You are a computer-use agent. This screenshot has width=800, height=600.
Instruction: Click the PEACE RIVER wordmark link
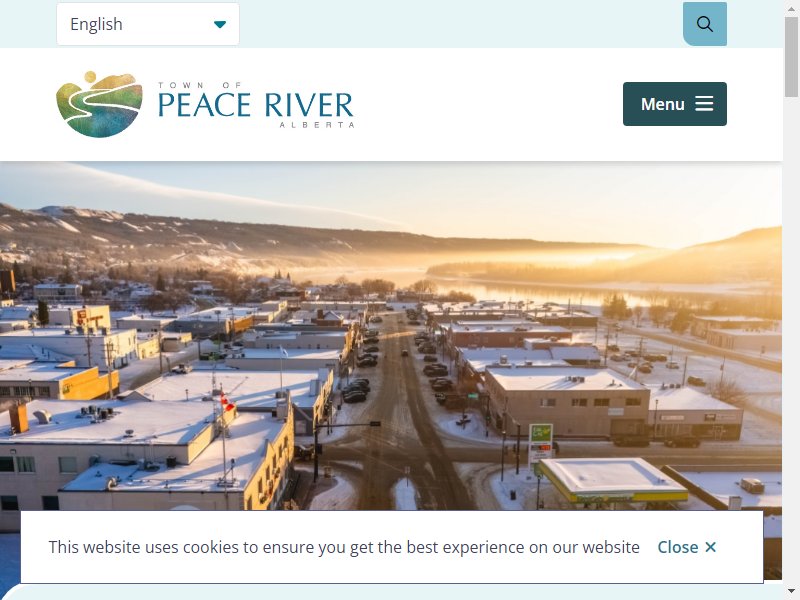tap(256, 105)
